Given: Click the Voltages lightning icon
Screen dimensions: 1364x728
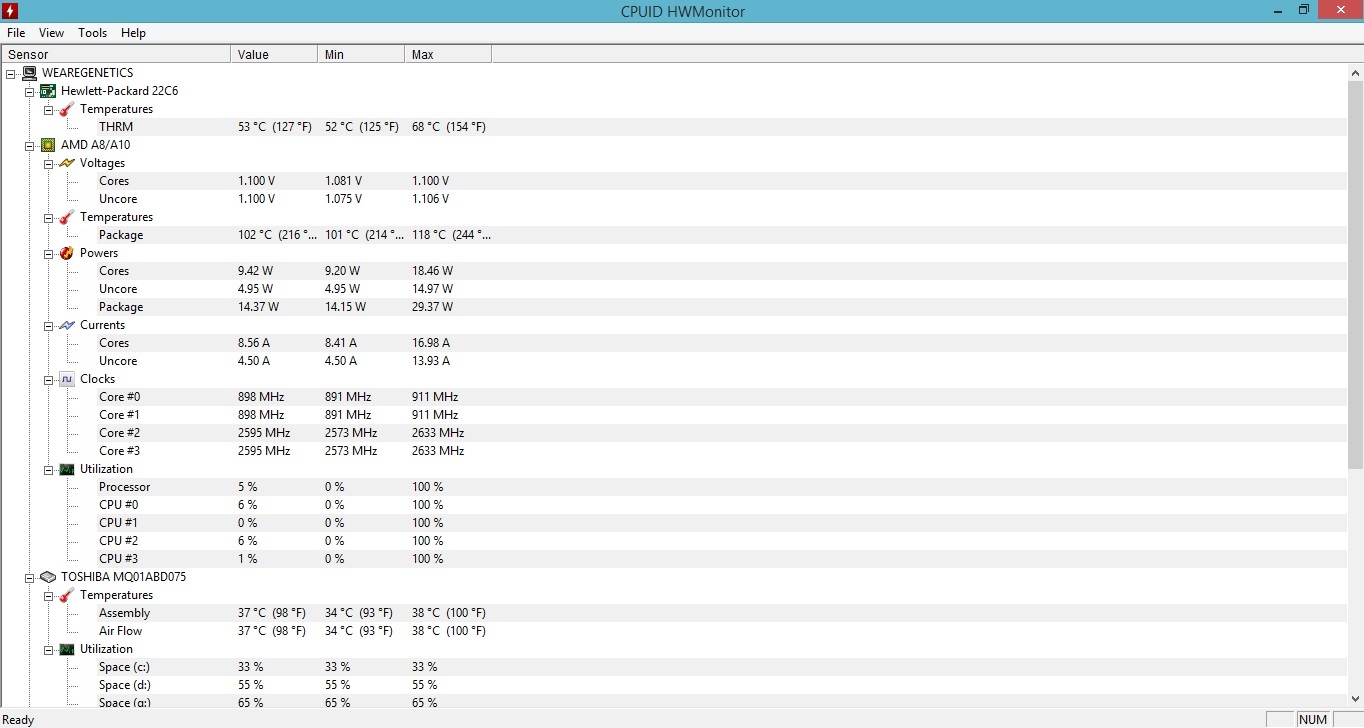Looking at the screenshot, I should coord(67,163).
